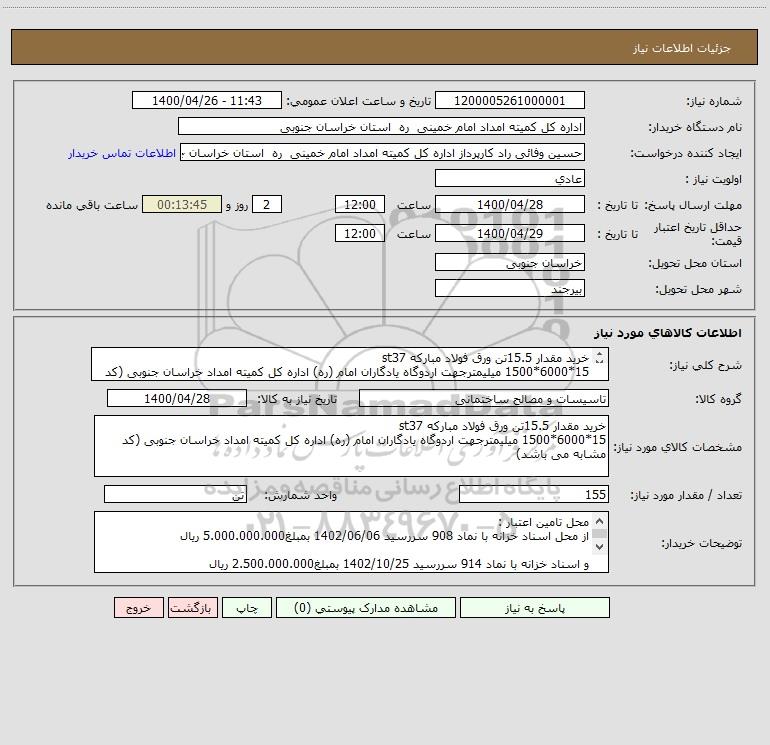Click the 'خروج' exit button

tap(138, 608)
